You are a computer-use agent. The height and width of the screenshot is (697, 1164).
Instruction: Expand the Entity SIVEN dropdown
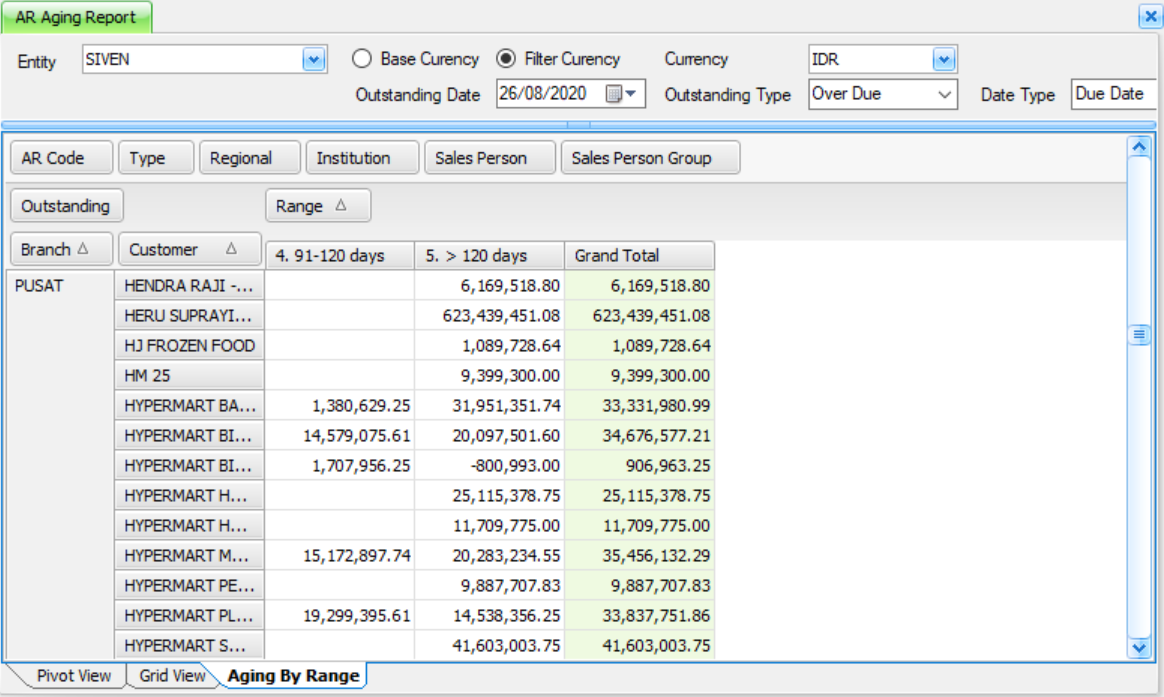click(x=313, y=59)
